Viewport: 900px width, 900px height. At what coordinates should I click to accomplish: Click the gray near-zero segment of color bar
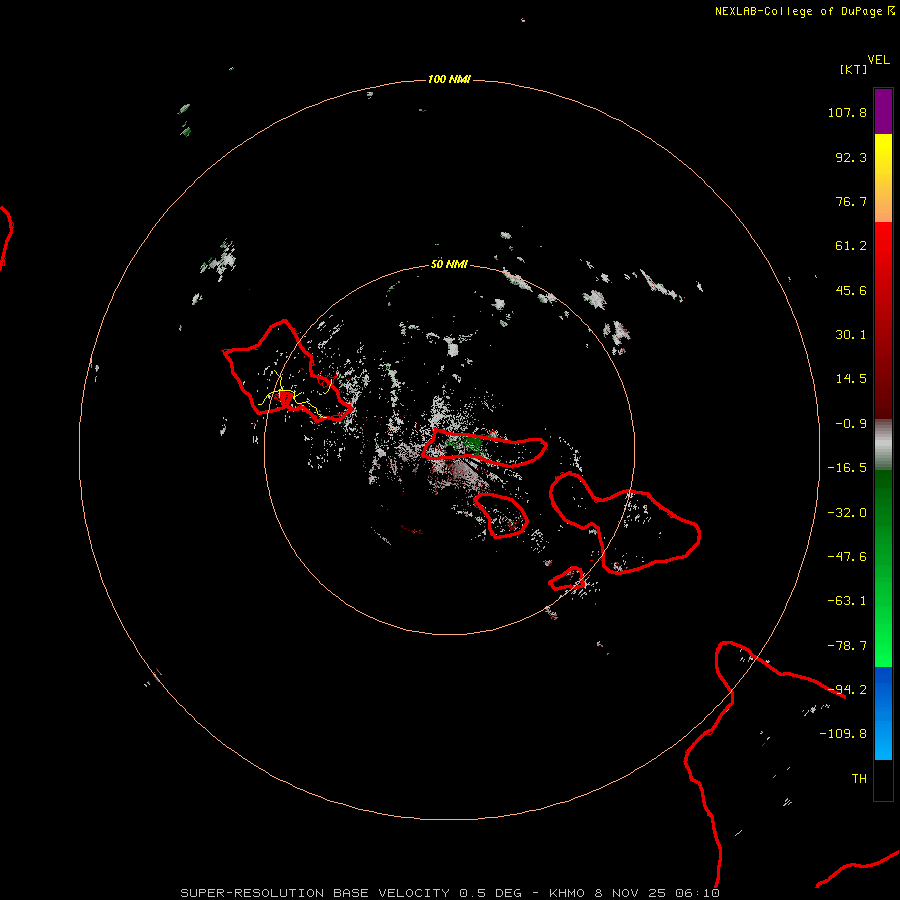pos(883,445)
